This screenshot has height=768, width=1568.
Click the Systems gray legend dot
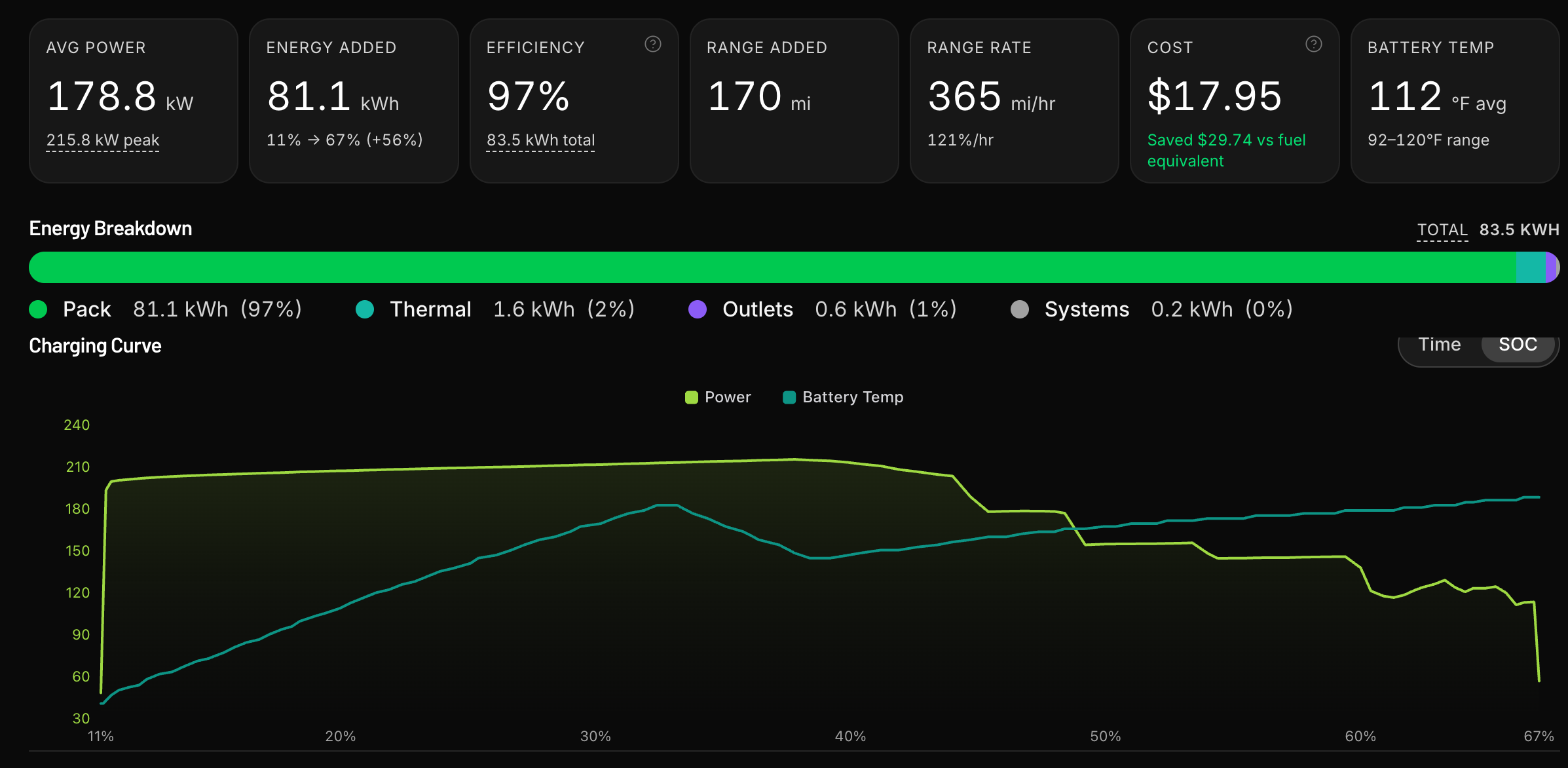click(x=1020, y=309)
